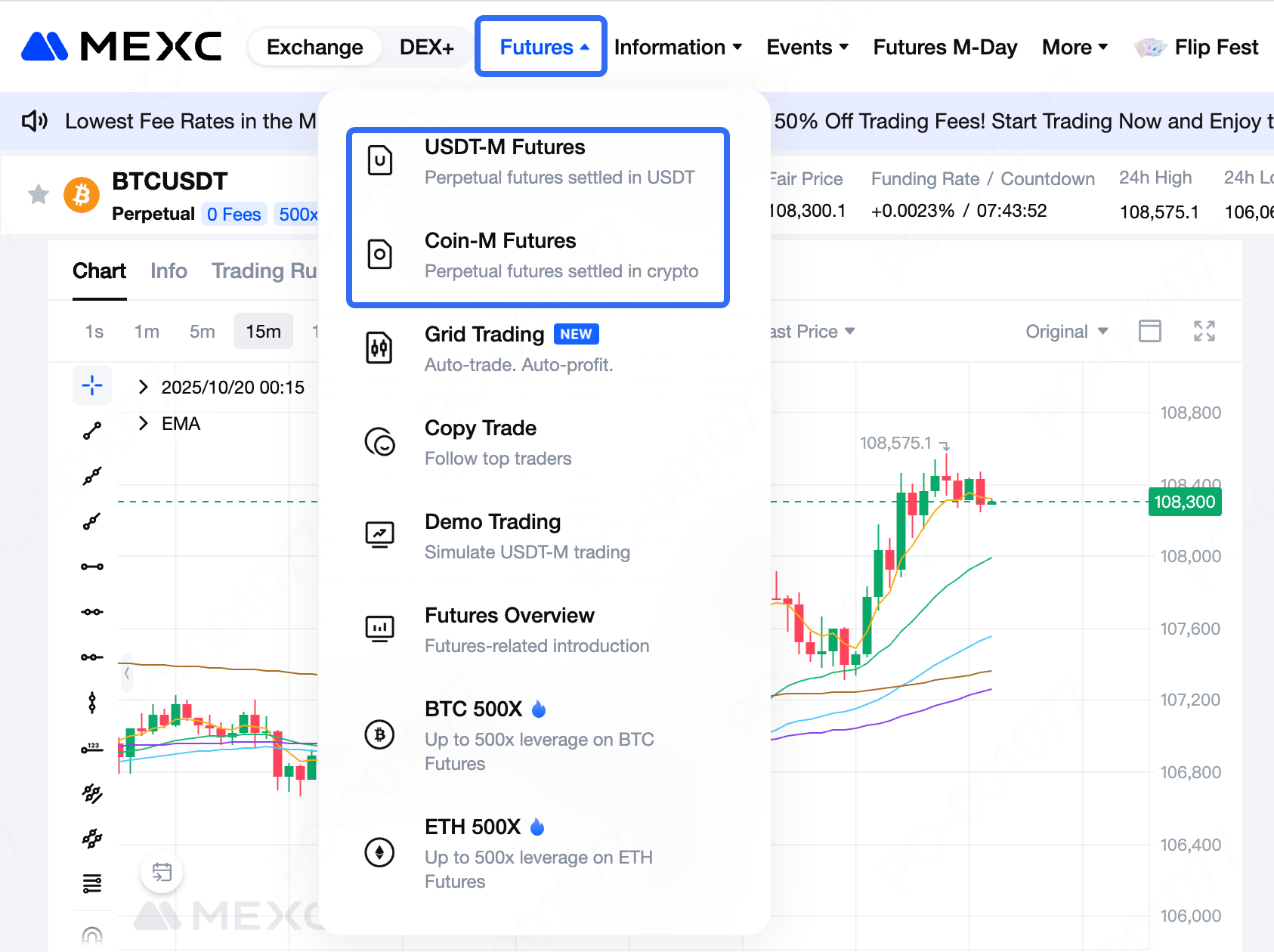The image size is (1274, 952).
Task: Select the trend line drawing tool
Action: [x=92, y=431]
